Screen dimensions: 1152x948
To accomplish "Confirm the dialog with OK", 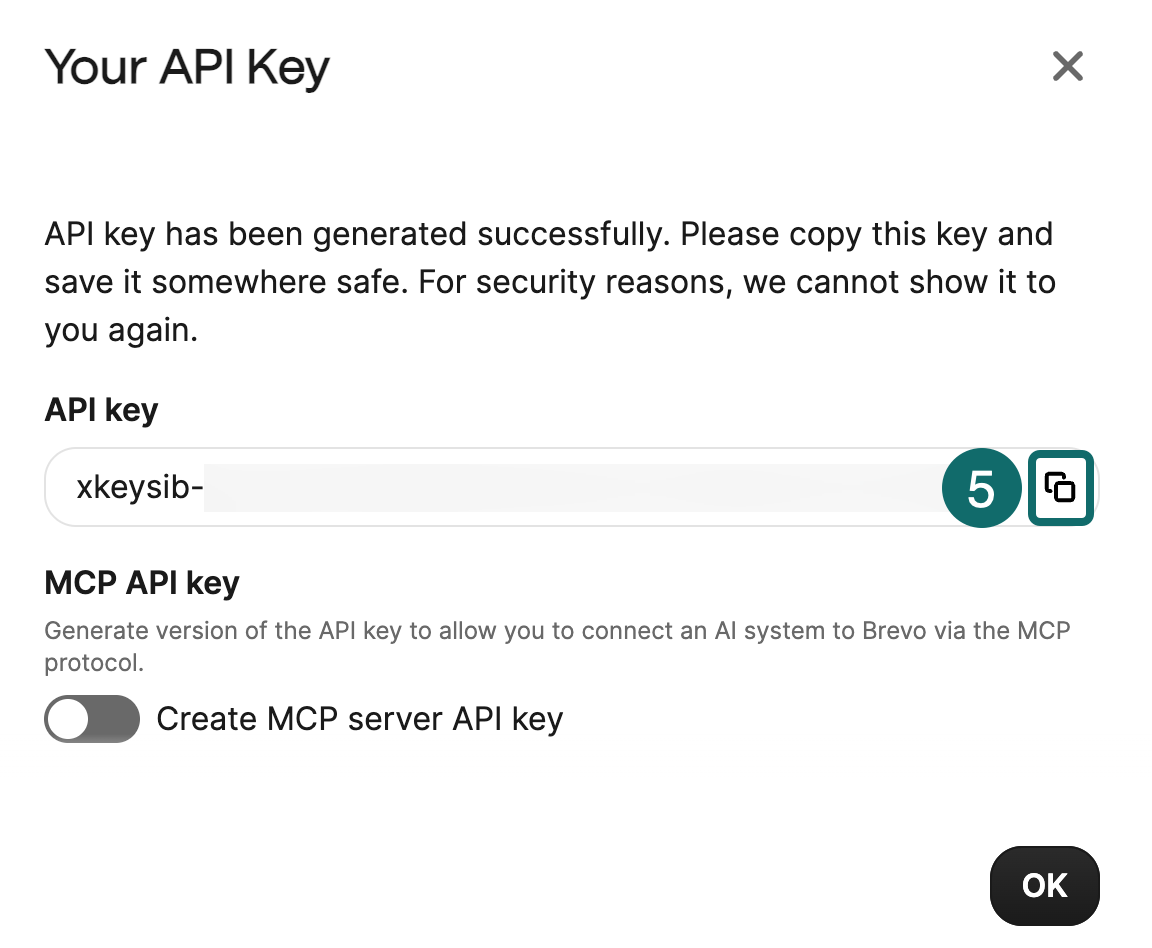I will pyautogui.click(x=1044, y=886).
